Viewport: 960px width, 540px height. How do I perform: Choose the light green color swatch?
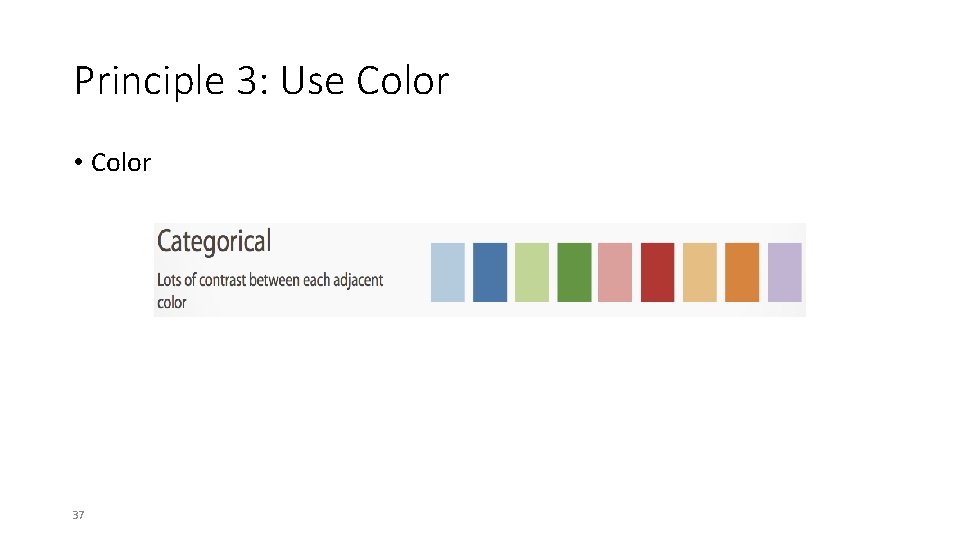coord(532,272)
